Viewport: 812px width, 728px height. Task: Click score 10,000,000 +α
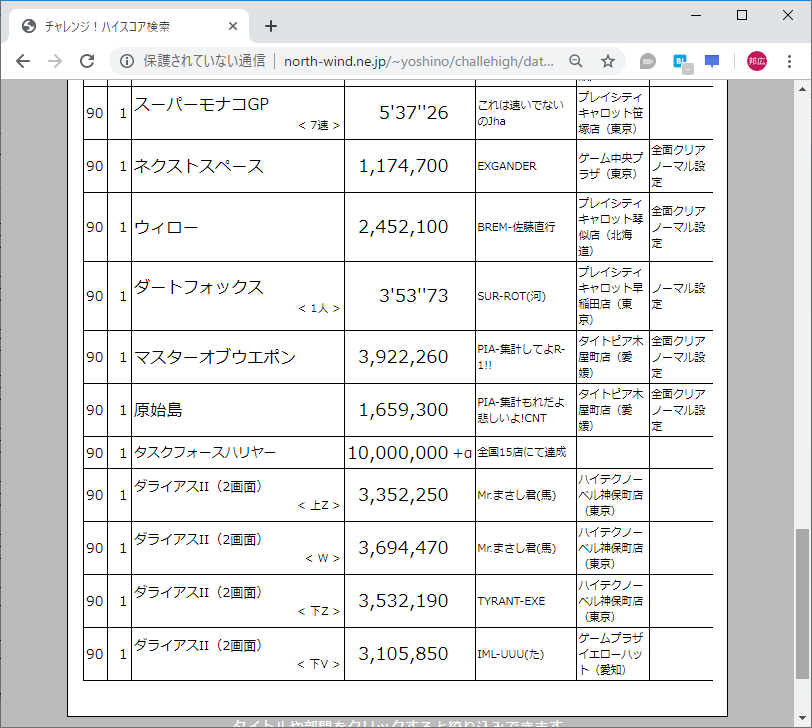(x=410, y=453)
